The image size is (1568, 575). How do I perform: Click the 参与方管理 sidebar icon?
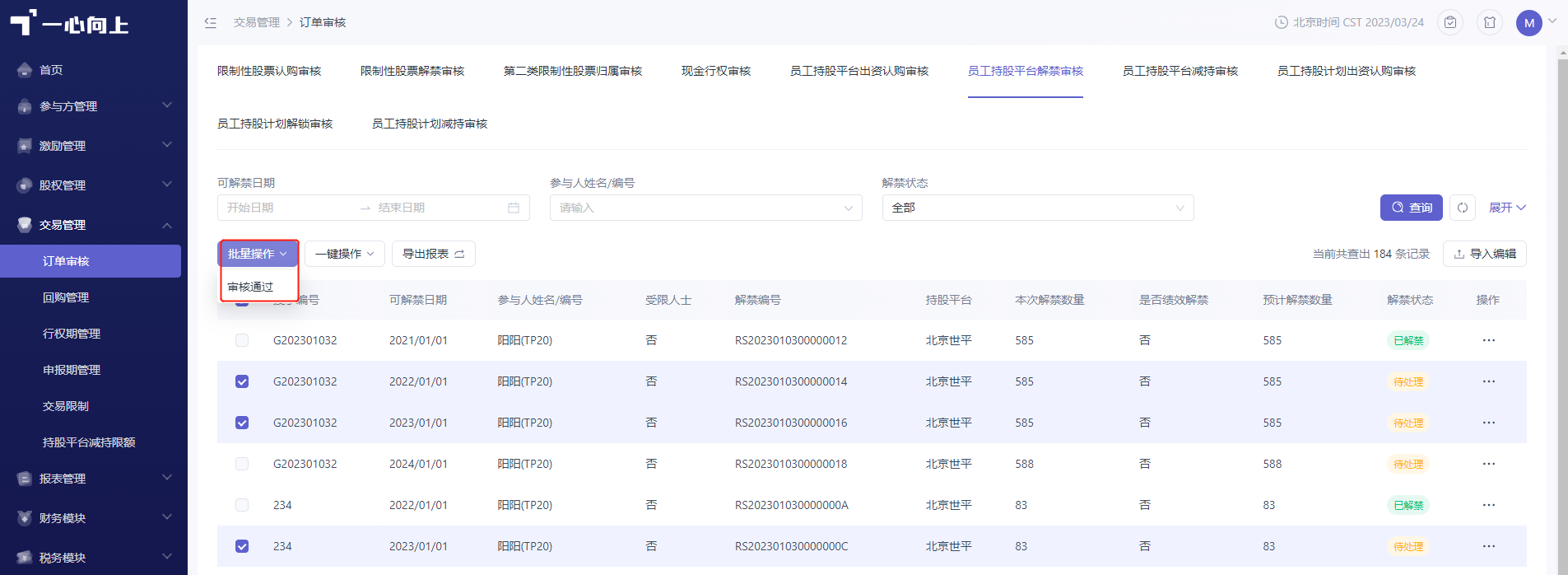coord(25,106)
